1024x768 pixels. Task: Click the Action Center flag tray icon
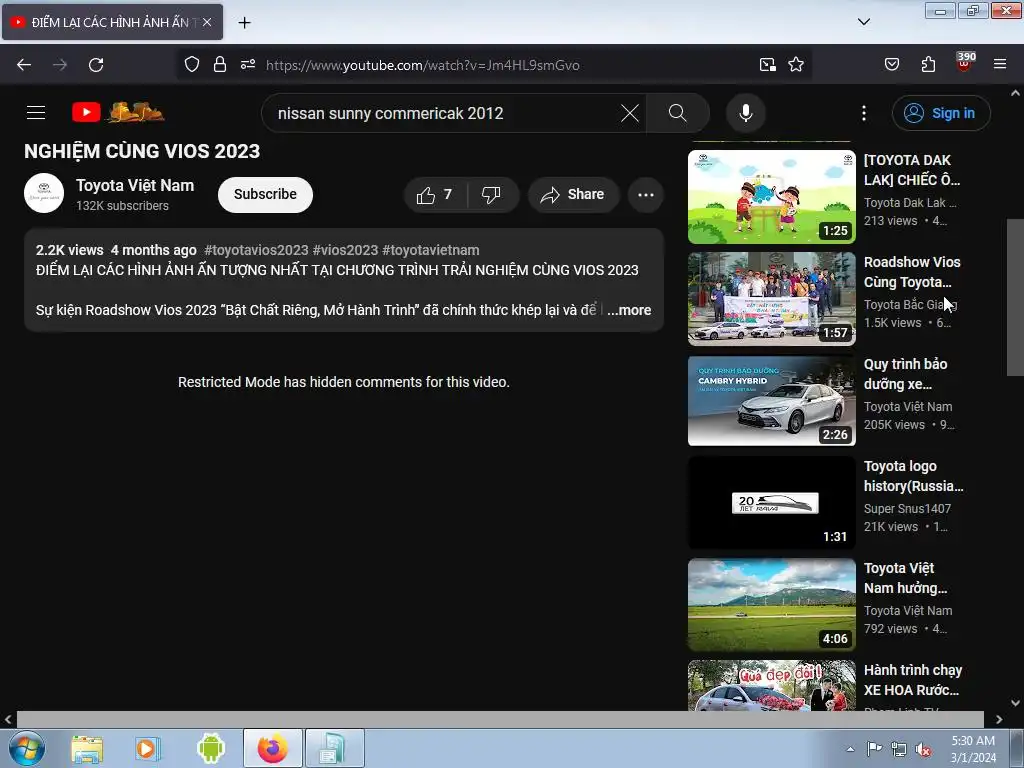pos(874,749)
